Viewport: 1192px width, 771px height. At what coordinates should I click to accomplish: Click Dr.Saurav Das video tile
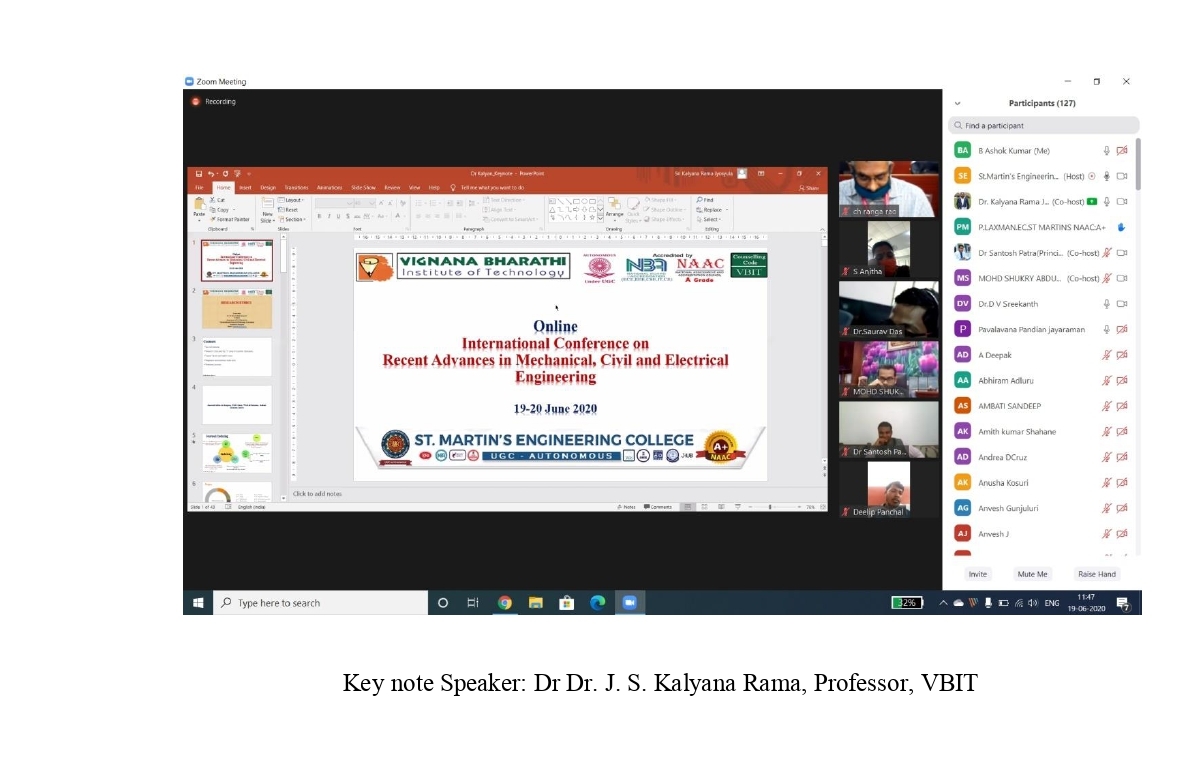point(888,309)
